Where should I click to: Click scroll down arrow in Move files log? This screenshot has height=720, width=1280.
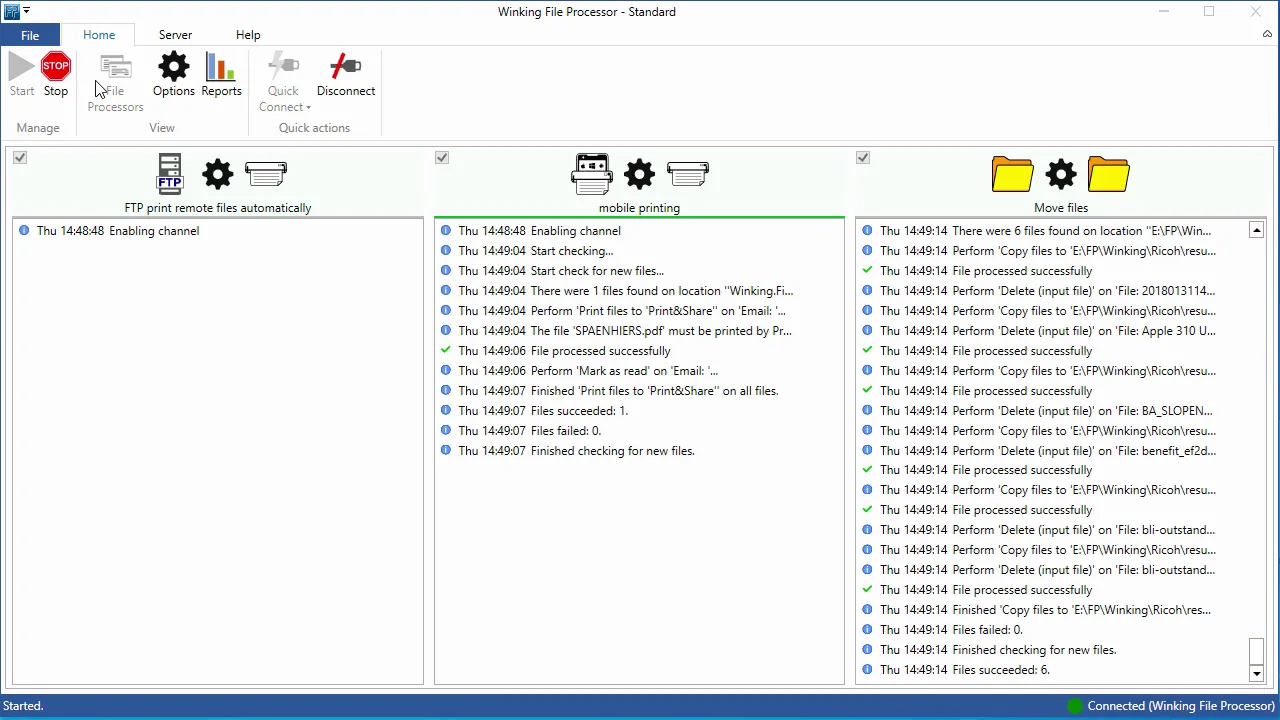coord(1257,674)
